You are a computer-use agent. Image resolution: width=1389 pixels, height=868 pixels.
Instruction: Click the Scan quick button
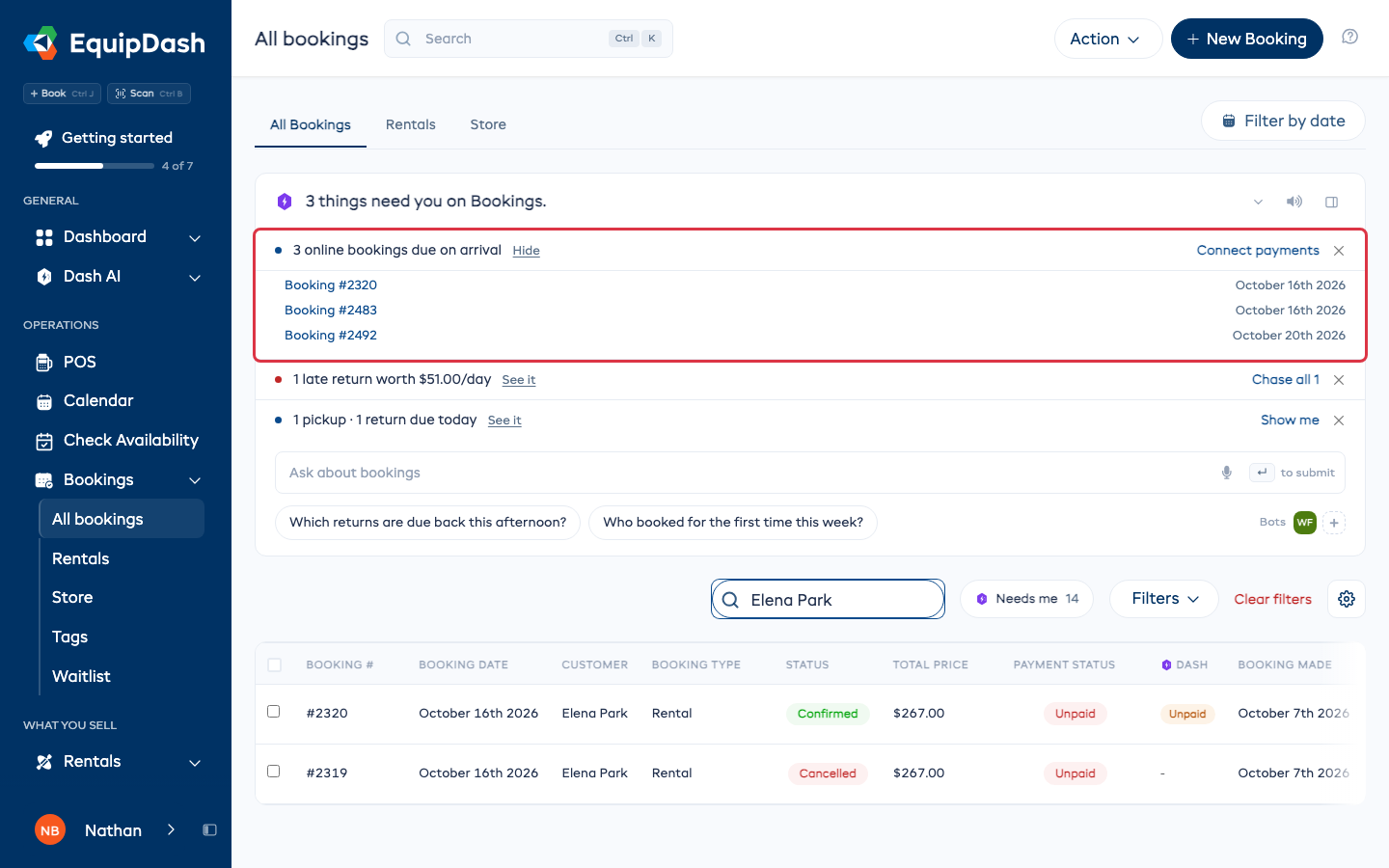[149, 94]
